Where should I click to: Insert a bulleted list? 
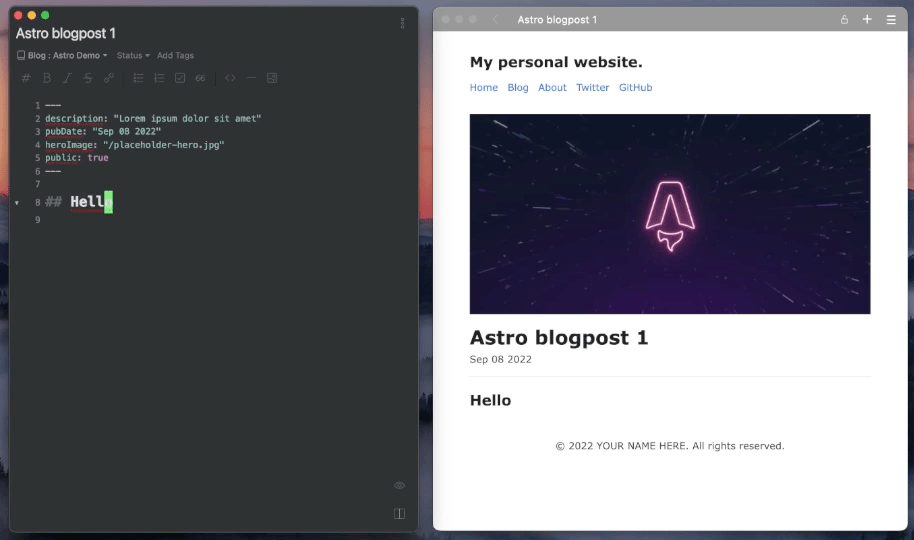tap(138, 78)
